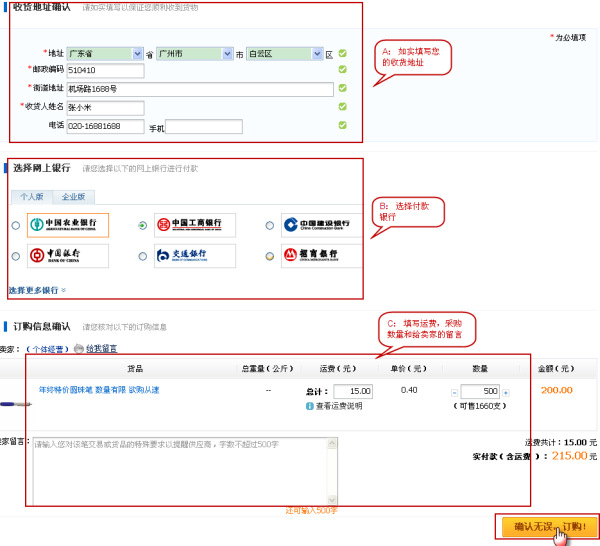Click the shipping fee info icon
The image size is (600, 546).
310,406
